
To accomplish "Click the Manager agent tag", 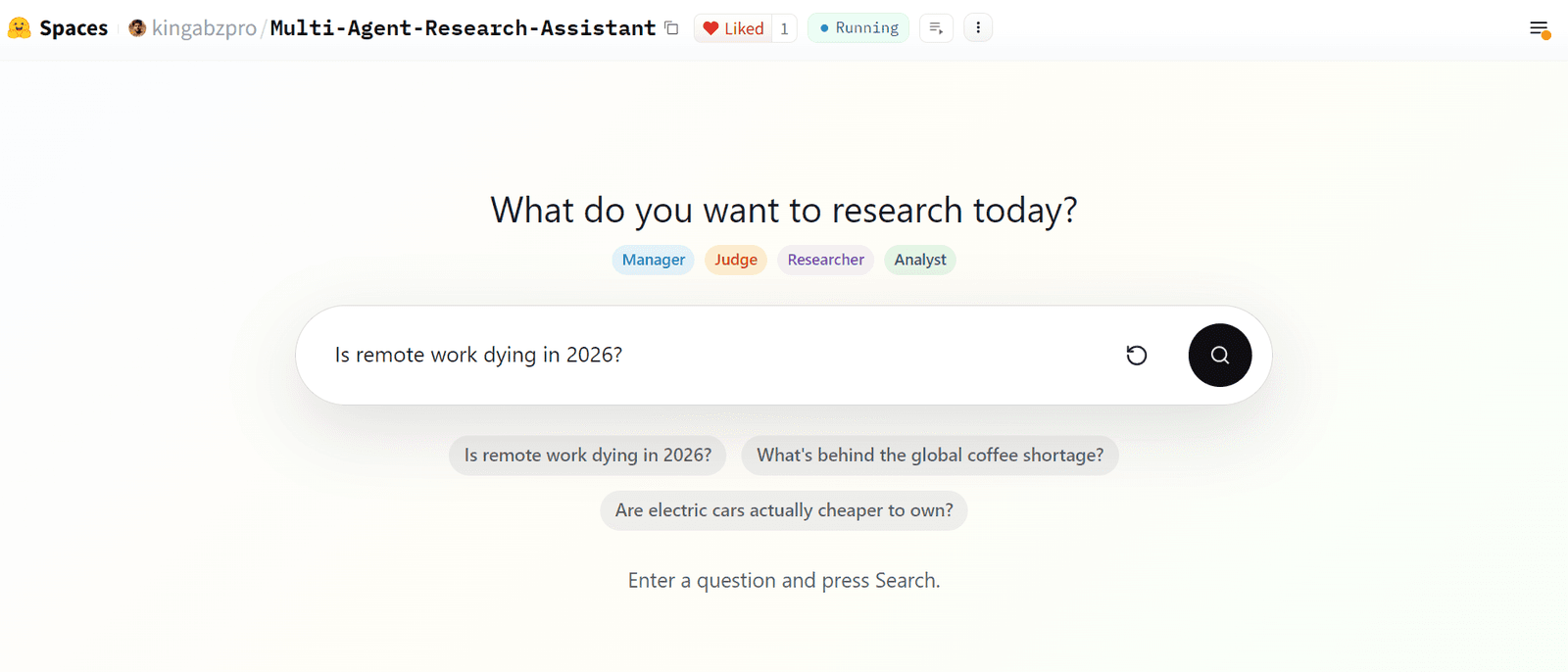I will (654, 260).
